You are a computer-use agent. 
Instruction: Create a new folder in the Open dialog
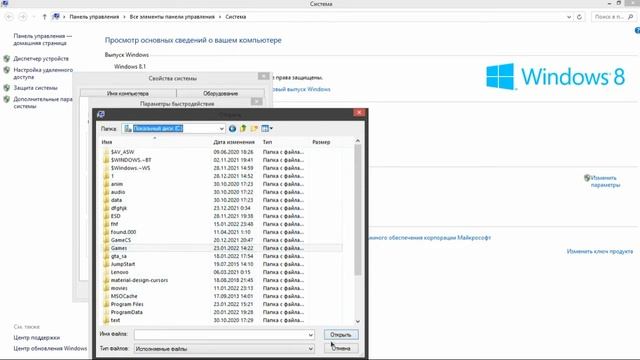pyautogui.click(x=254, y=129)
